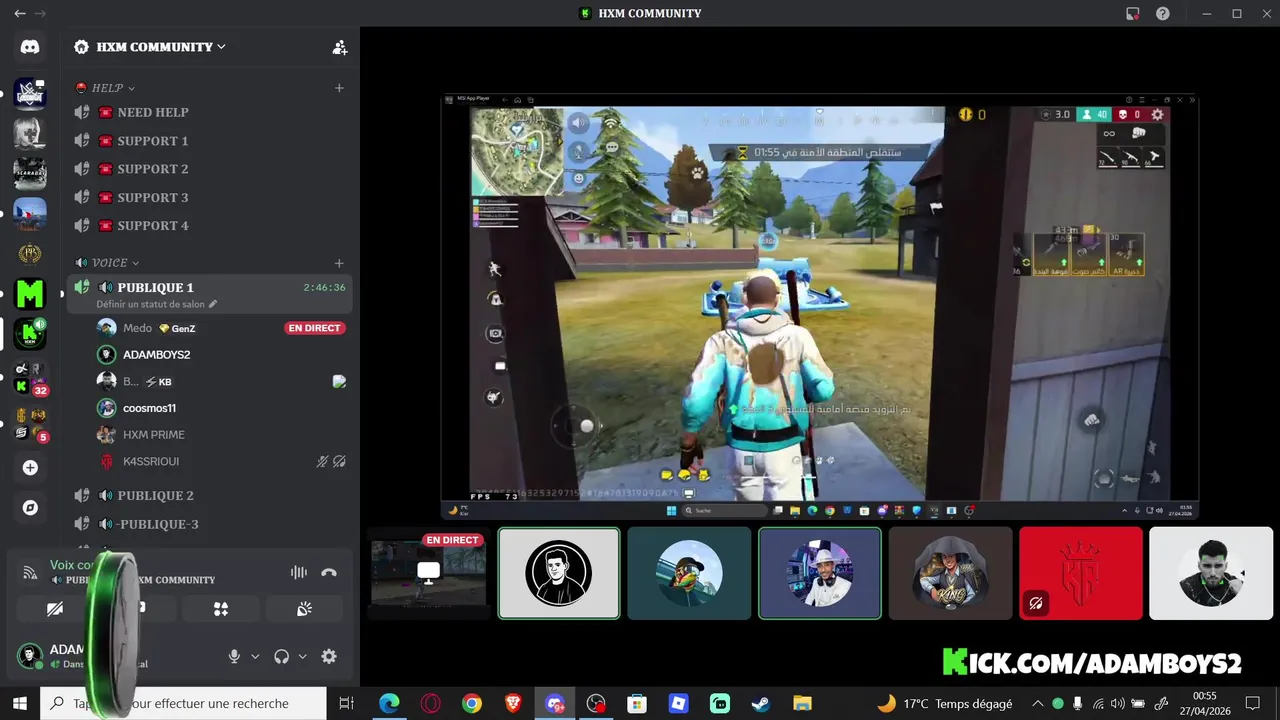Click the invite people icon
This screenshot has width=1280, height=720.
340,47
